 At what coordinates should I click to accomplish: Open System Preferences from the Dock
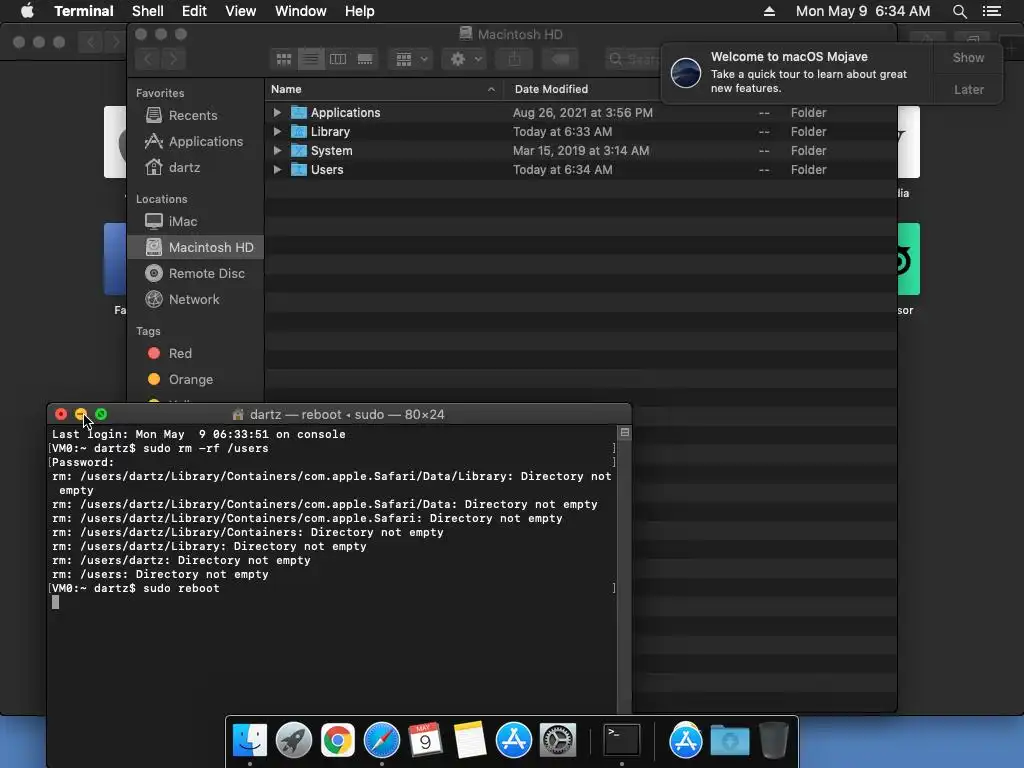[x=557, y=740]
